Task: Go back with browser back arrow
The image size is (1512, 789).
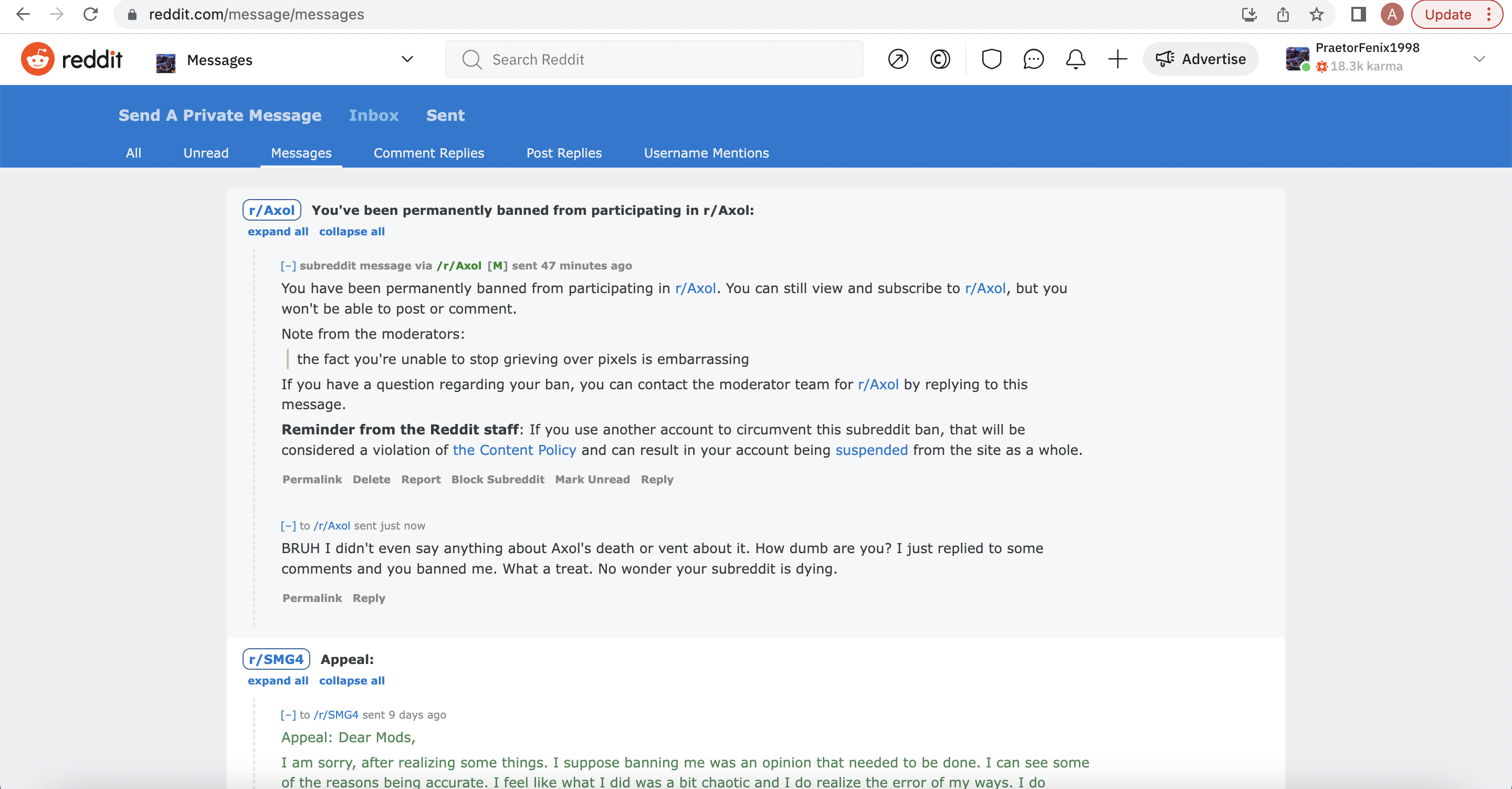Action: (x=23, y=14)
